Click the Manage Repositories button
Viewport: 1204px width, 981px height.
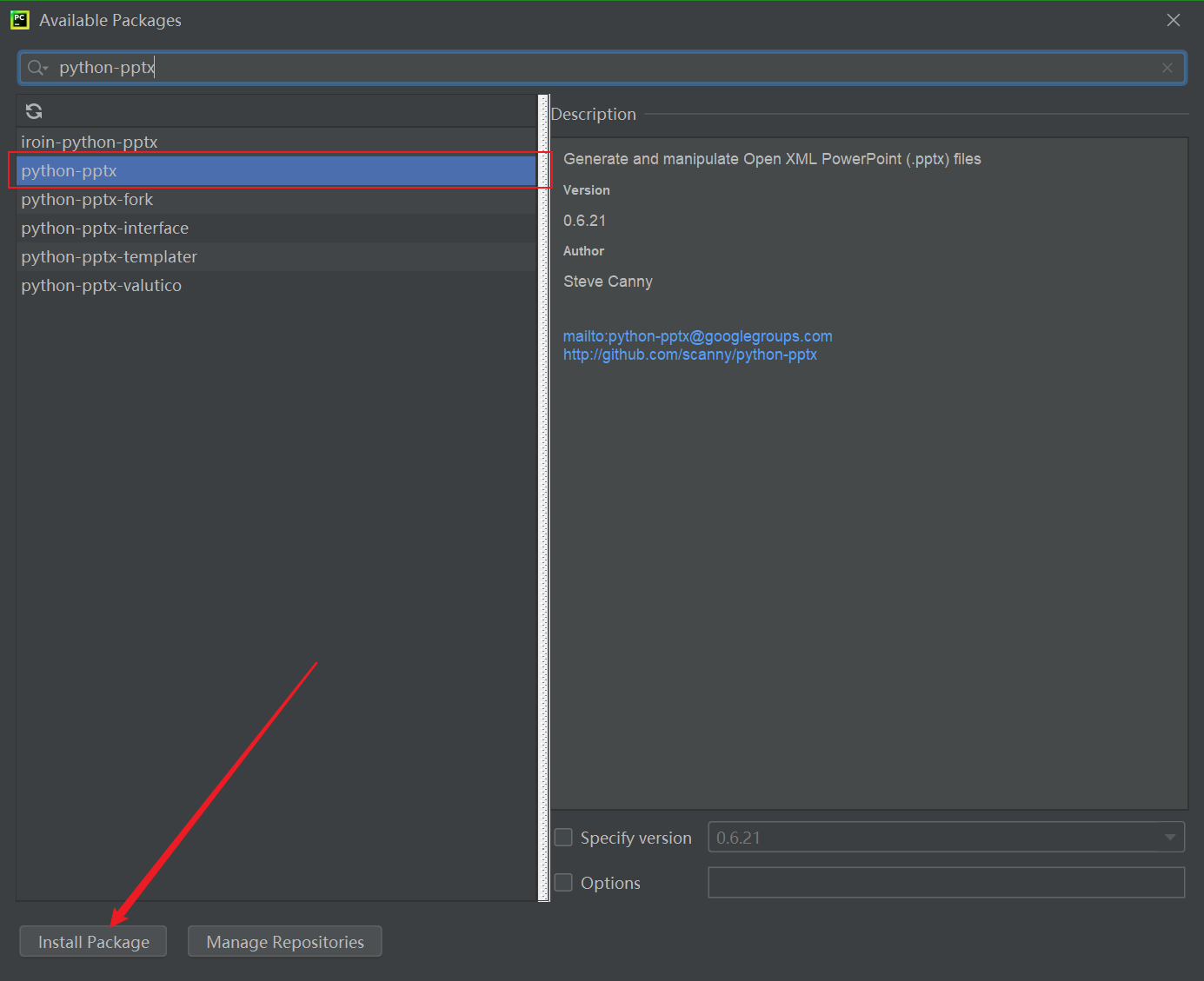285,942
